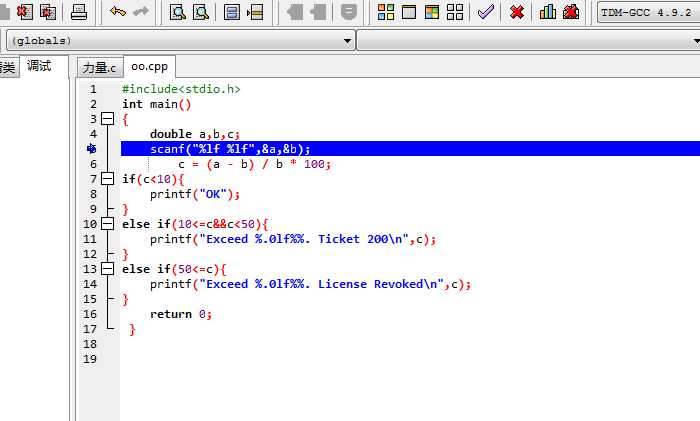The image size is (700, 421).
Task: Click line number 18 in gutter
Action: (x=90, y=344)
